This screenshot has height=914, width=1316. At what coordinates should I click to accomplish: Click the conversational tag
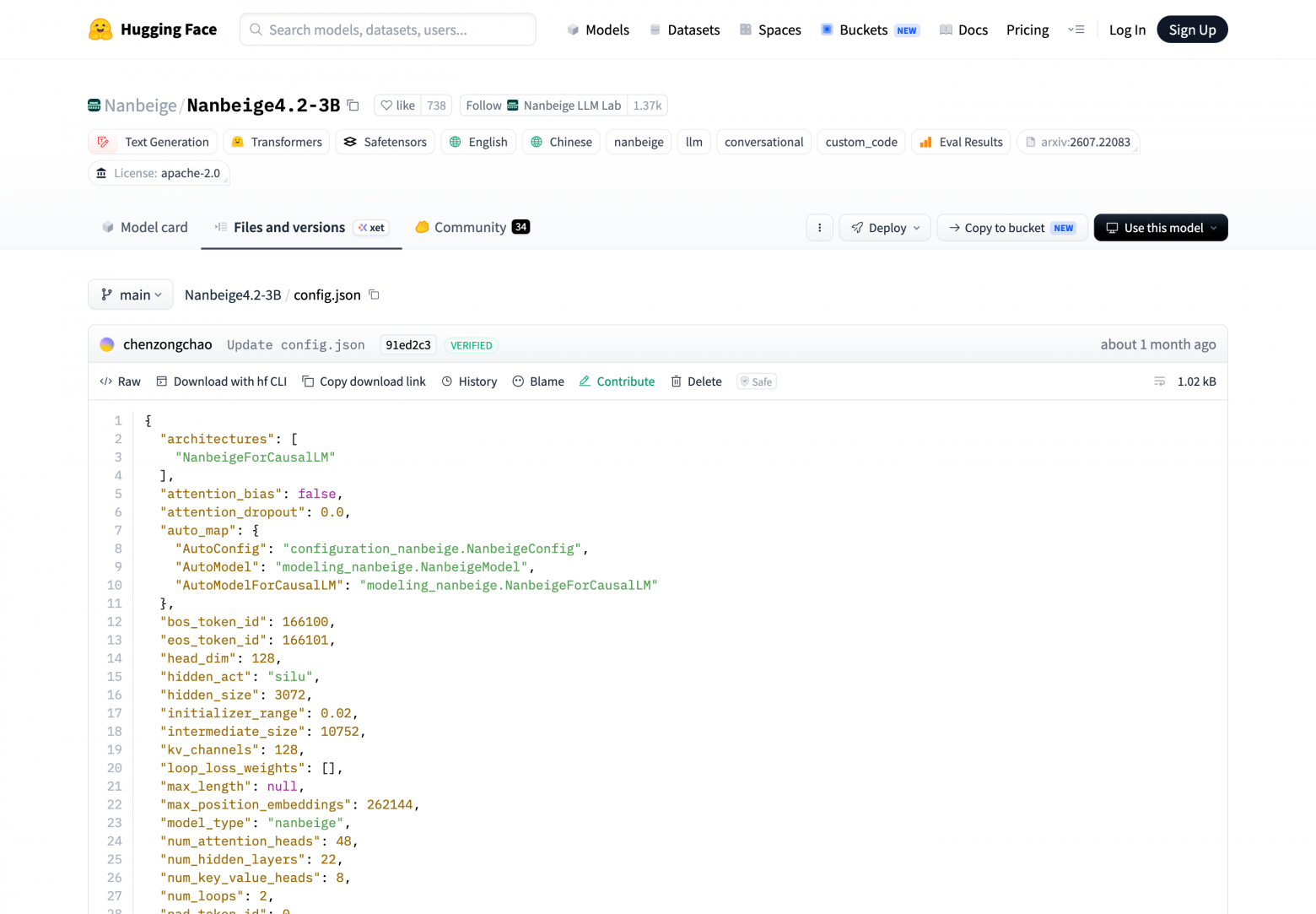tap(764, 142)
